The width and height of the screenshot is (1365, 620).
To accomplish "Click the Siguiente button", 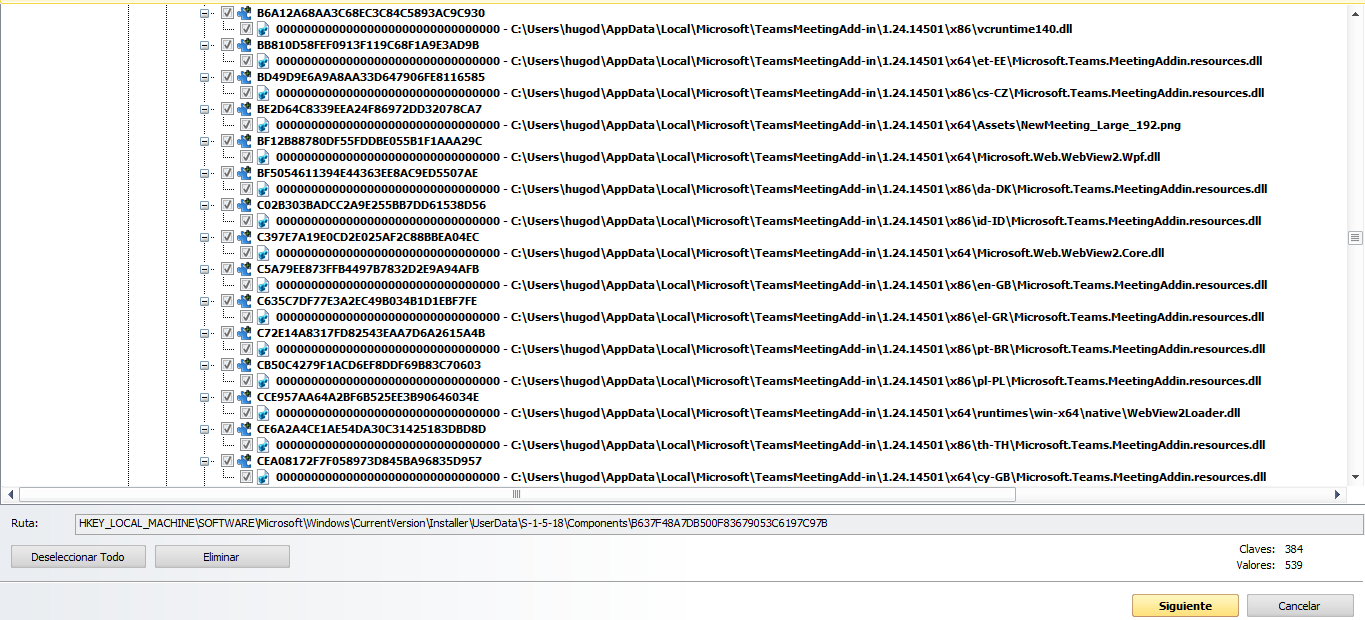I will [1185, 606].
